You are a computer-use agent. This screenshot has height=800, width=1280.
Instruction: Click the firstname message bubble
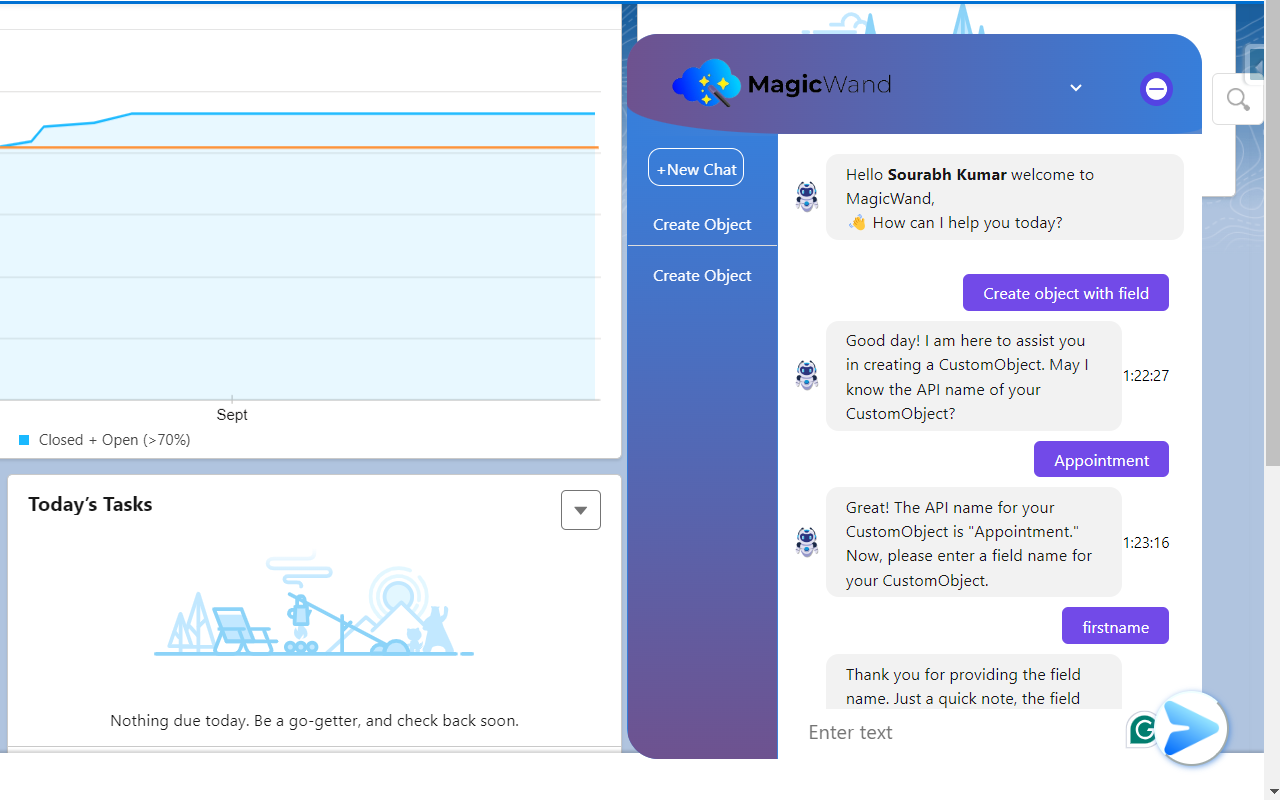click(1115, 627)
